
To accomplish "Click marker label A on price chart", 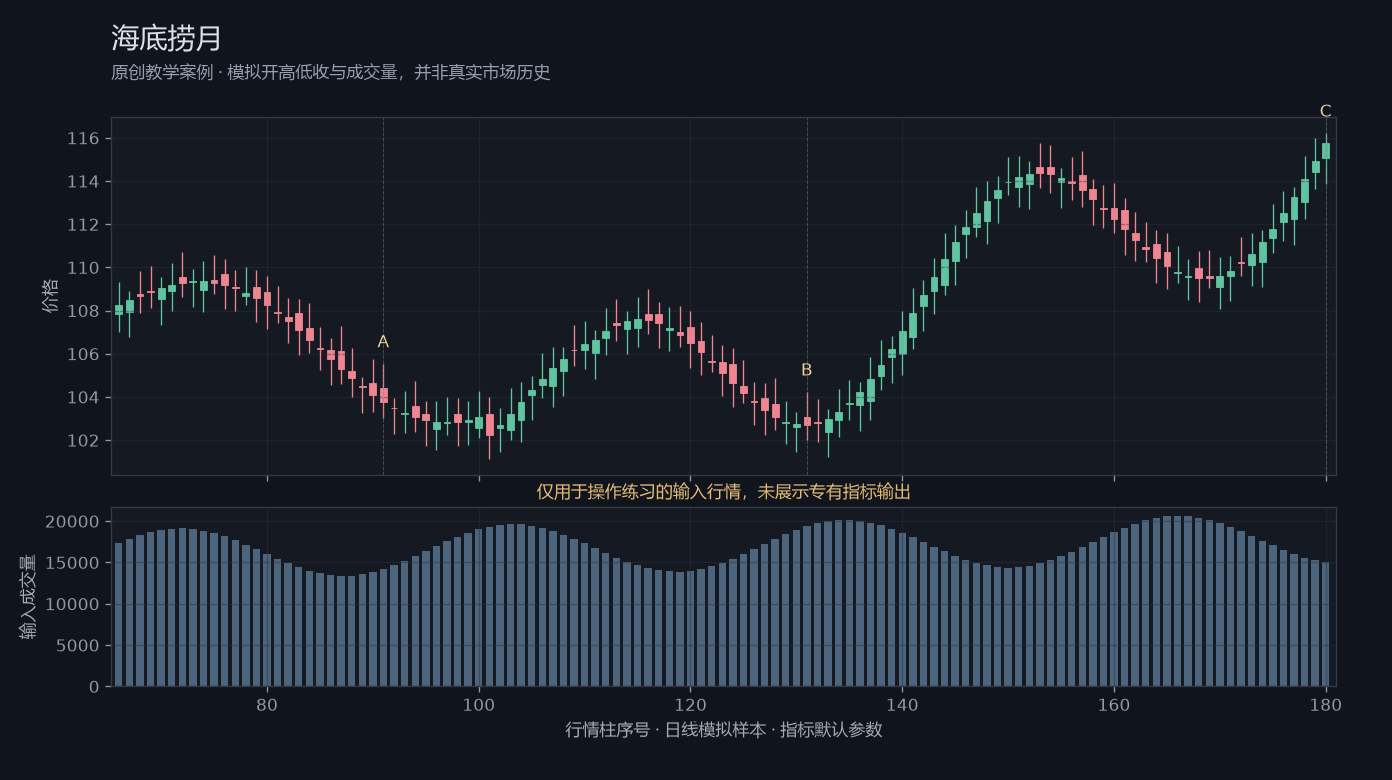I will 383,342.
